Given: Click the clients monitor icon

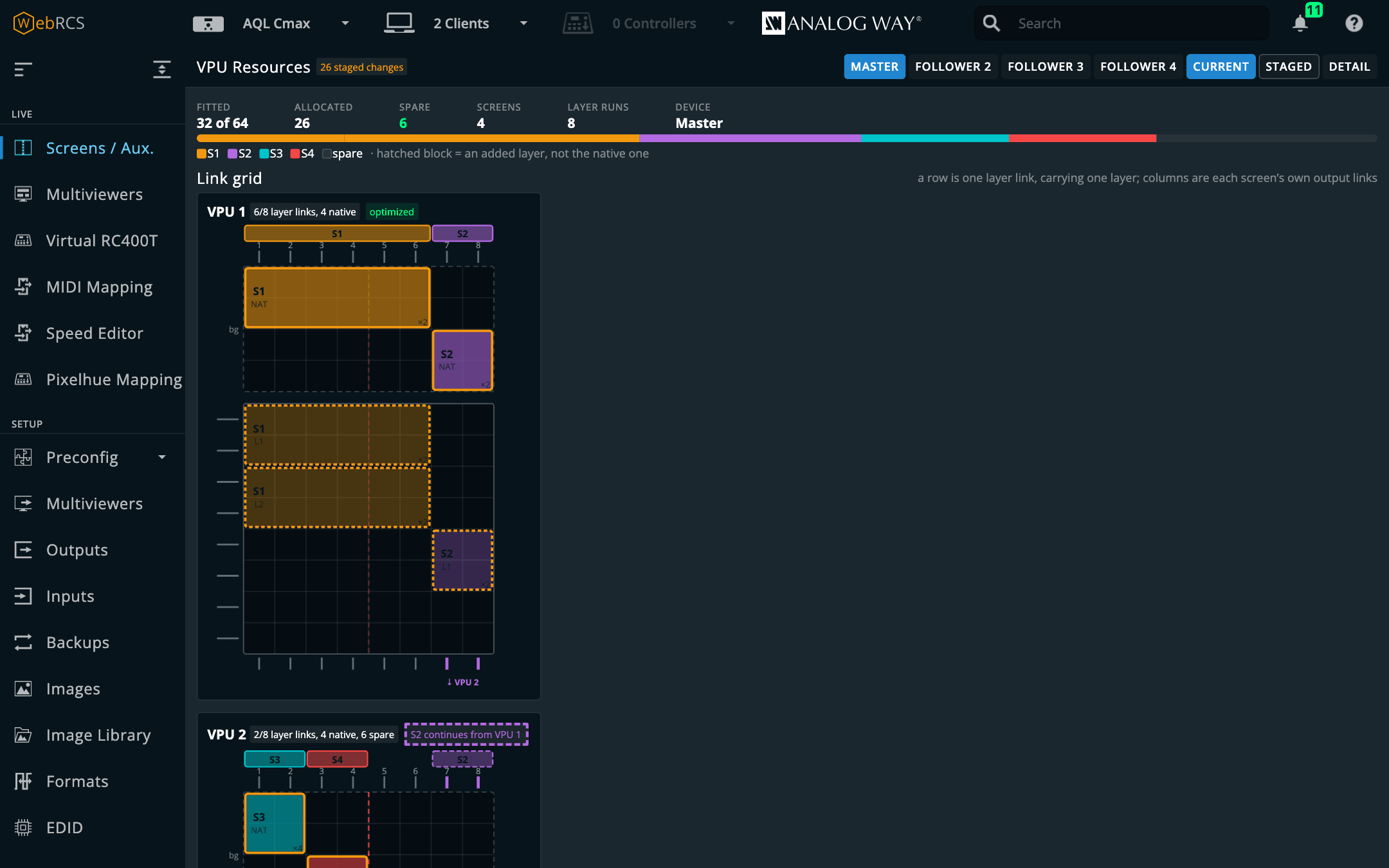Looking at the screenshot, I should (399, 23).
